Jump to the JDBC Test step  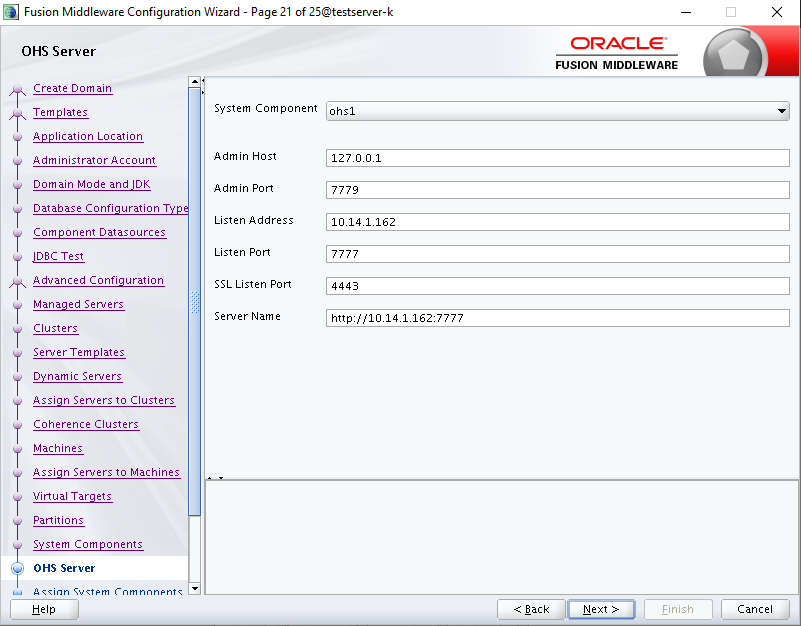tap(58, 257)
